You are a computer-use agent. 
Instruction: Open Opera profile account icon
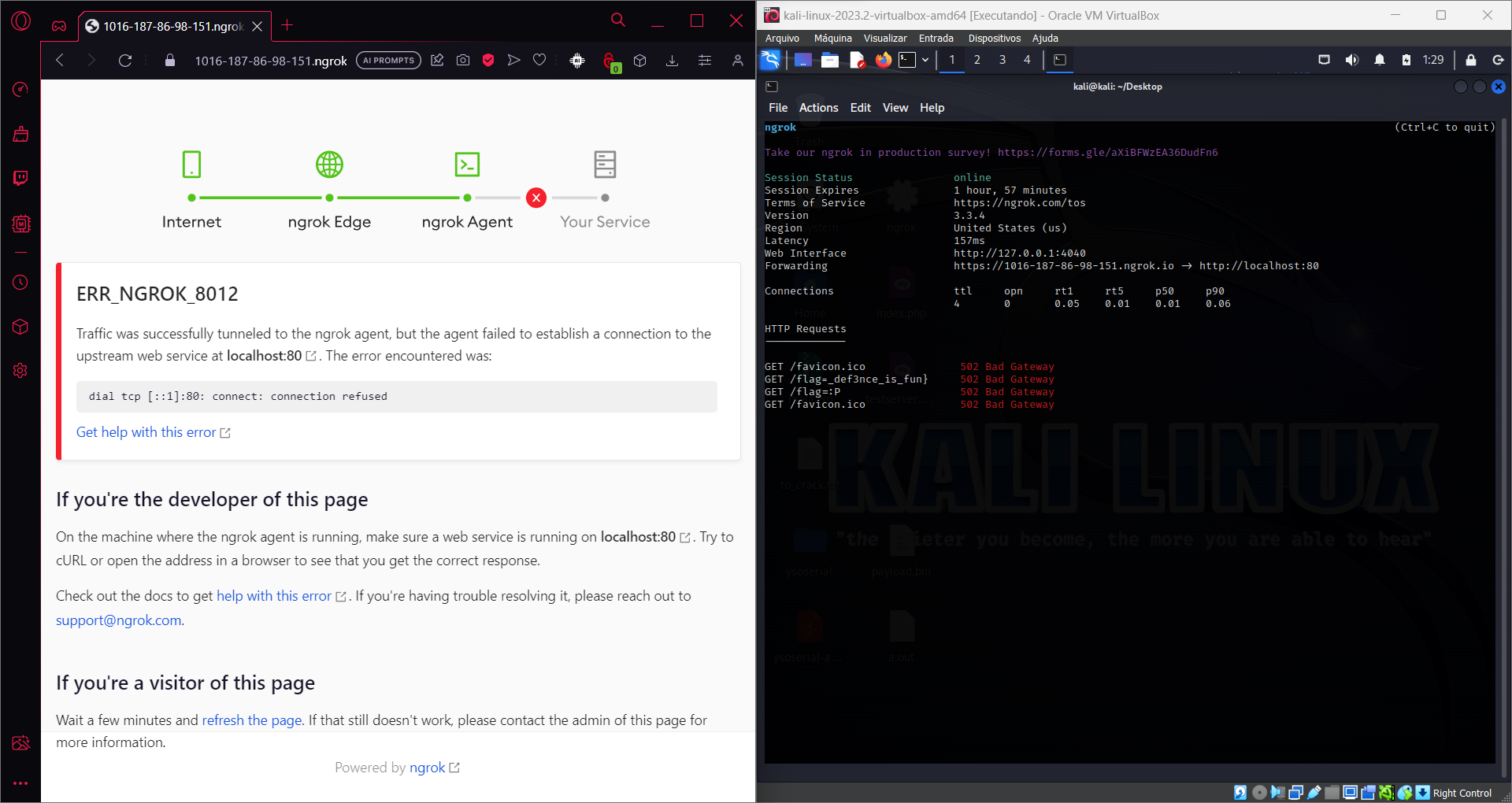point(738,61)
